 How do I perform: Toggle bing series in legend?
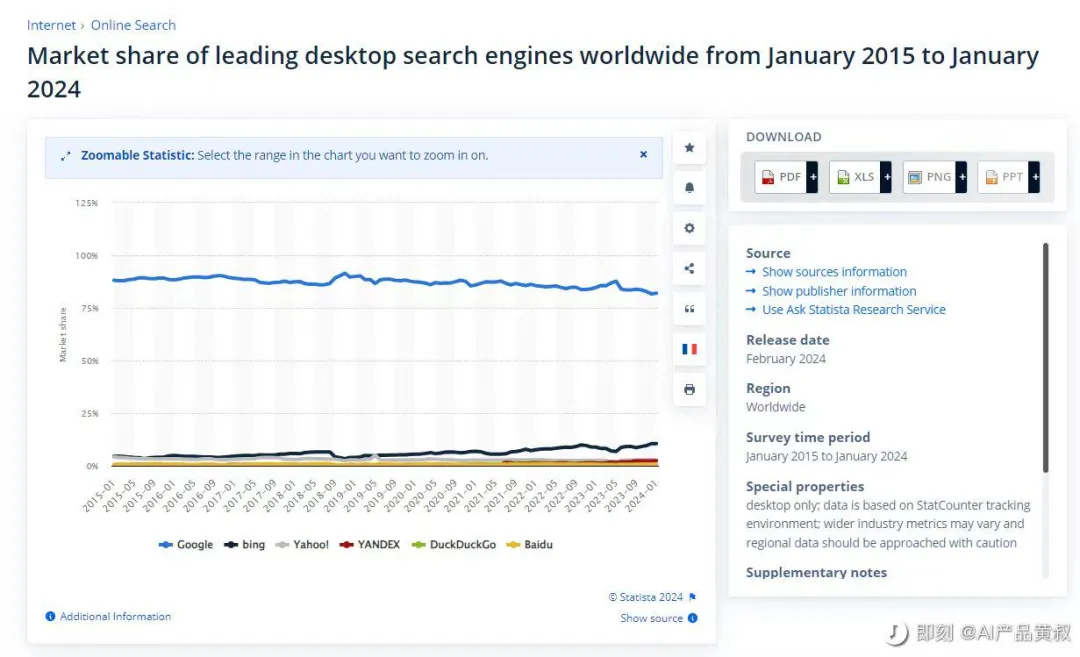tap(245, 544)
